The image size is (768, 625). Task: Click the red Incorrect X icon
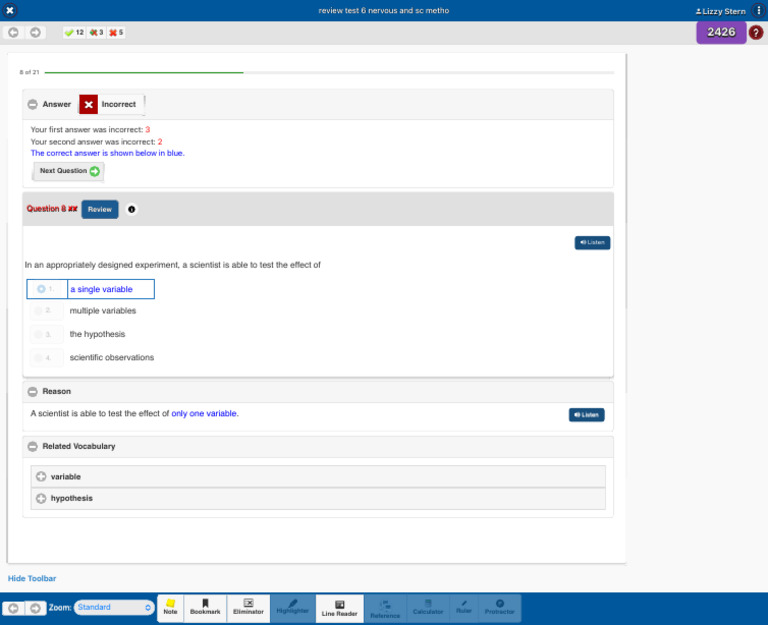tap(88, 104)
